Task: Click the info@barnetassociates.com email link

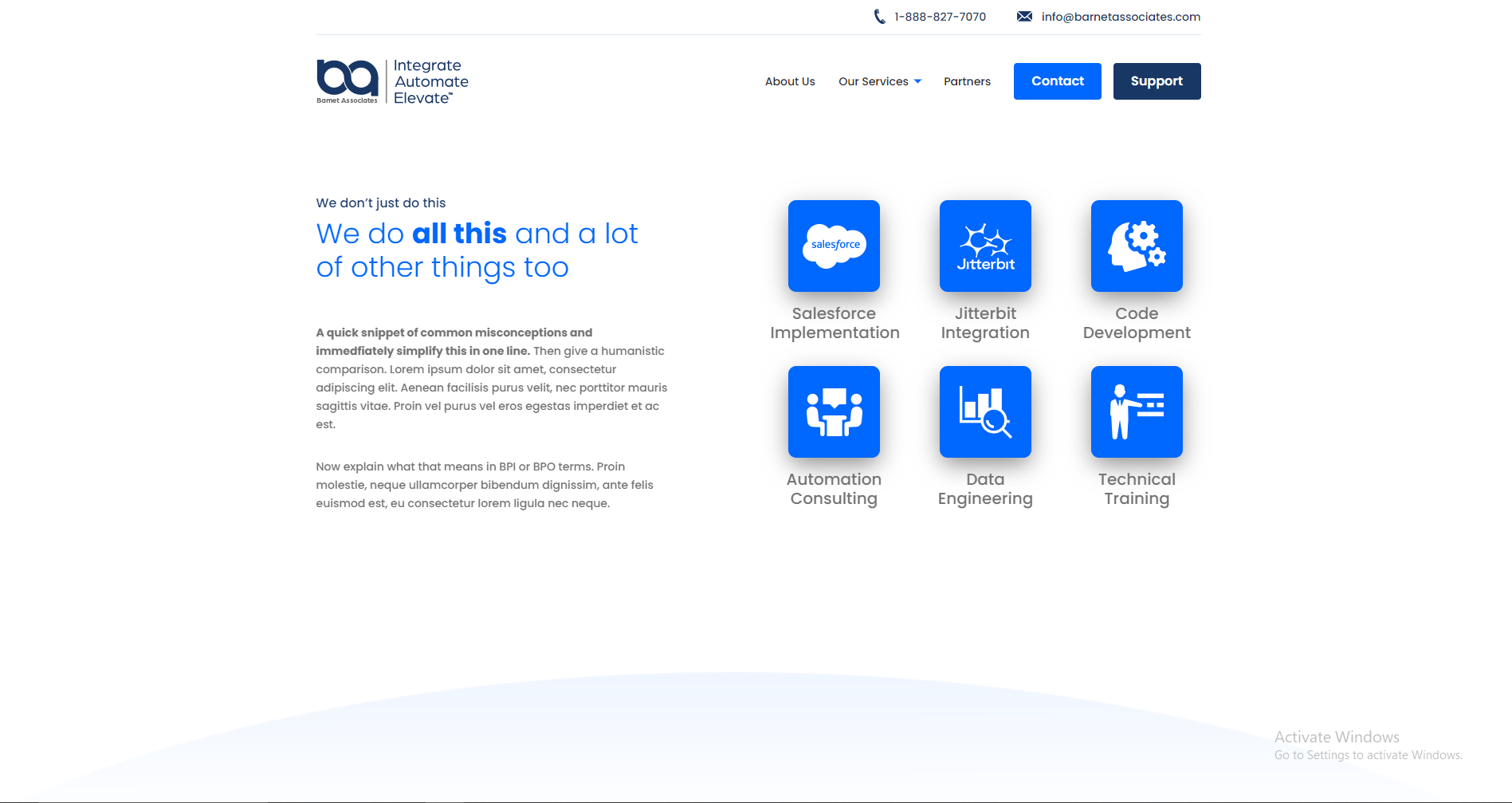Action: coord(1121,17)
